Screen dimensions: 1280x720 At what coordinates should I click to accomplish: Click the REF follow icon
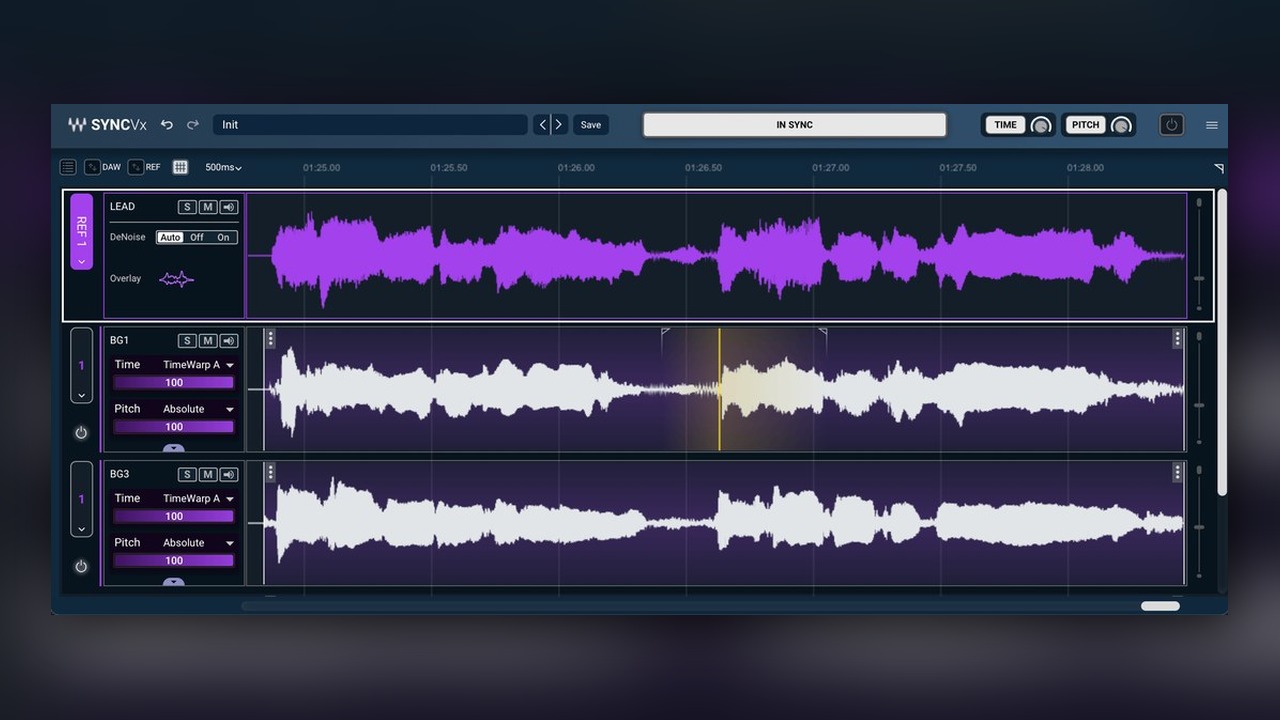[x=136, y=167]
